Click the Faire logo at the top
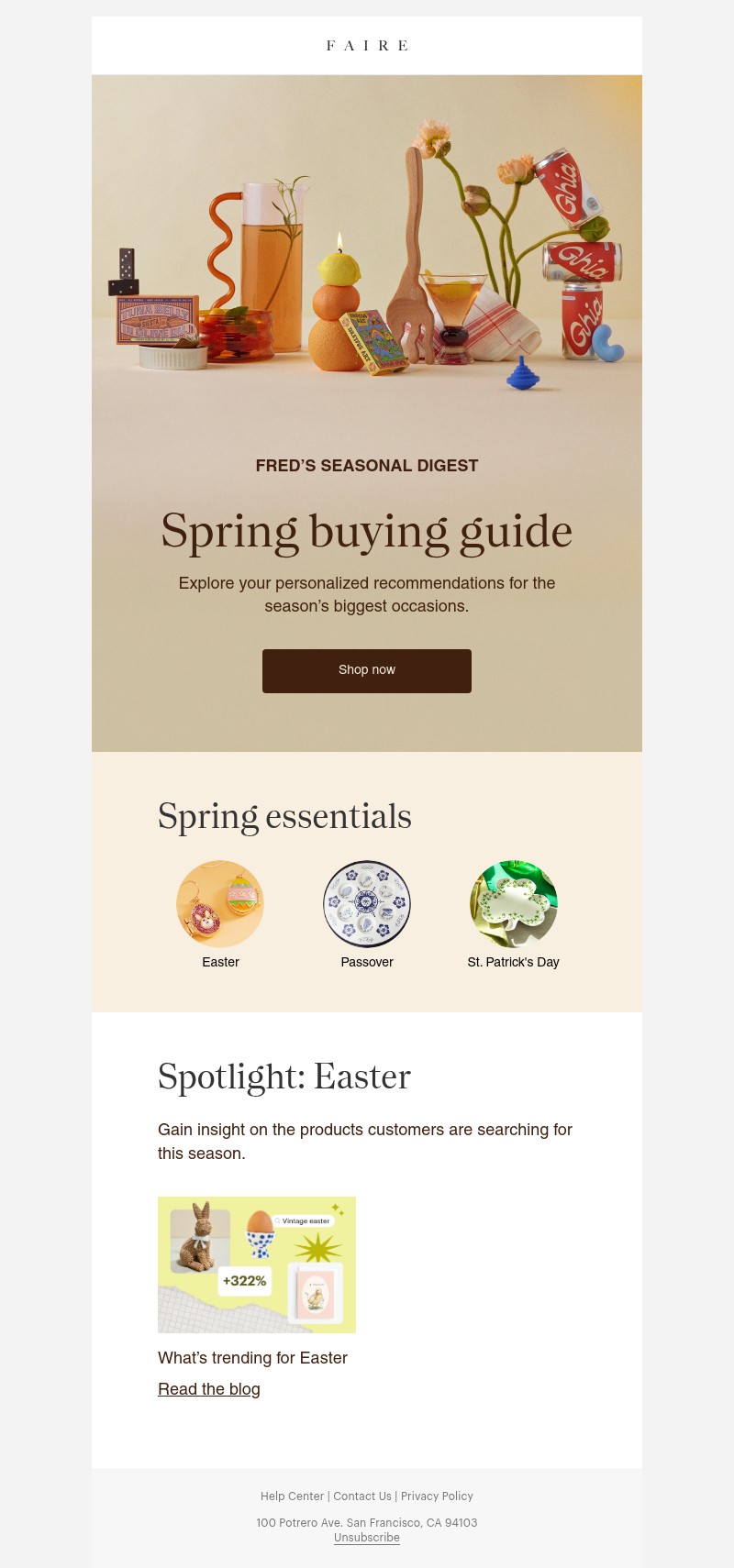The height and width of the screenshot is (1568, 734). tap(367, 46)
